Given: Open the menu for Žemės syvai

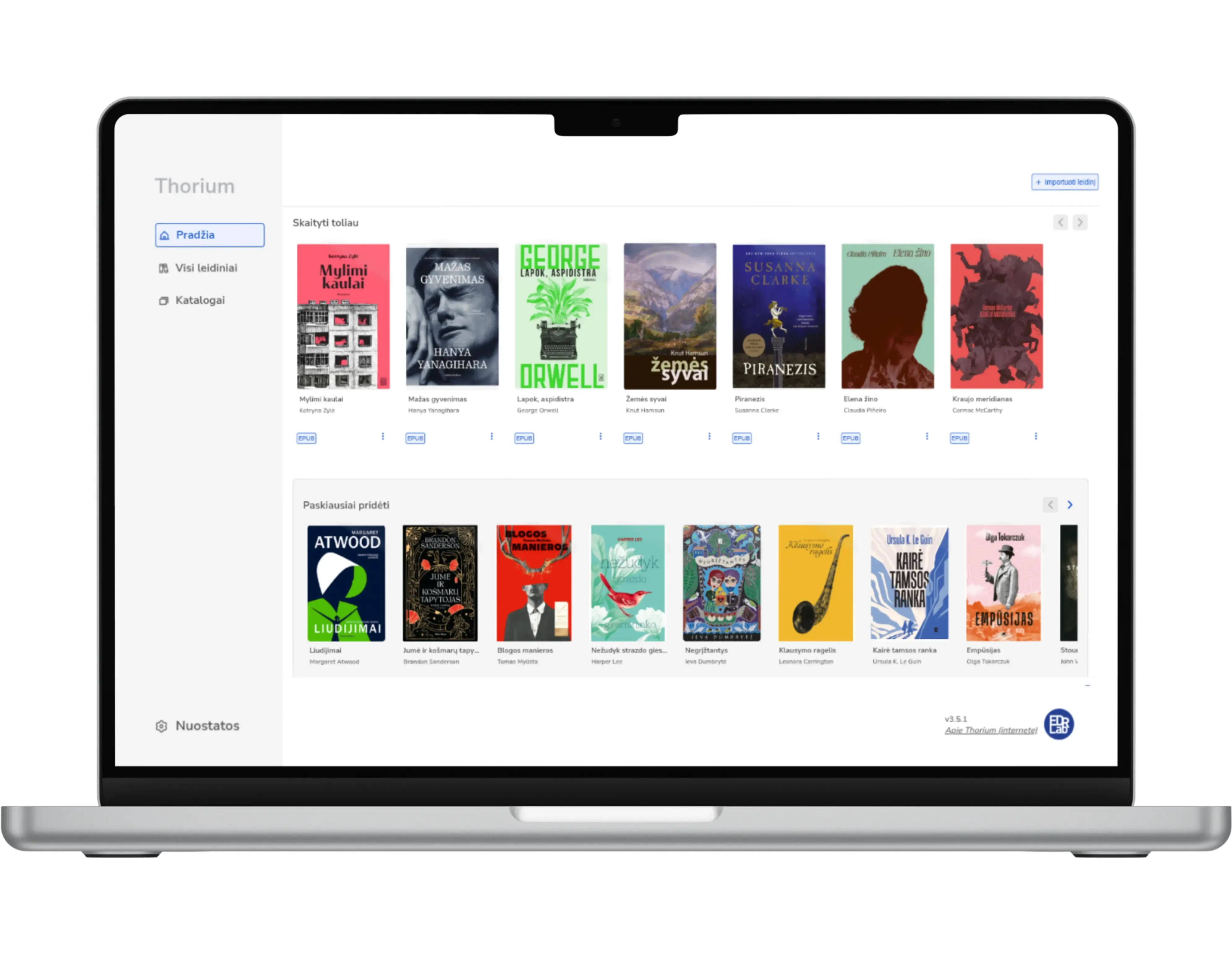Looking at the screenshot, I should [710, 437].
